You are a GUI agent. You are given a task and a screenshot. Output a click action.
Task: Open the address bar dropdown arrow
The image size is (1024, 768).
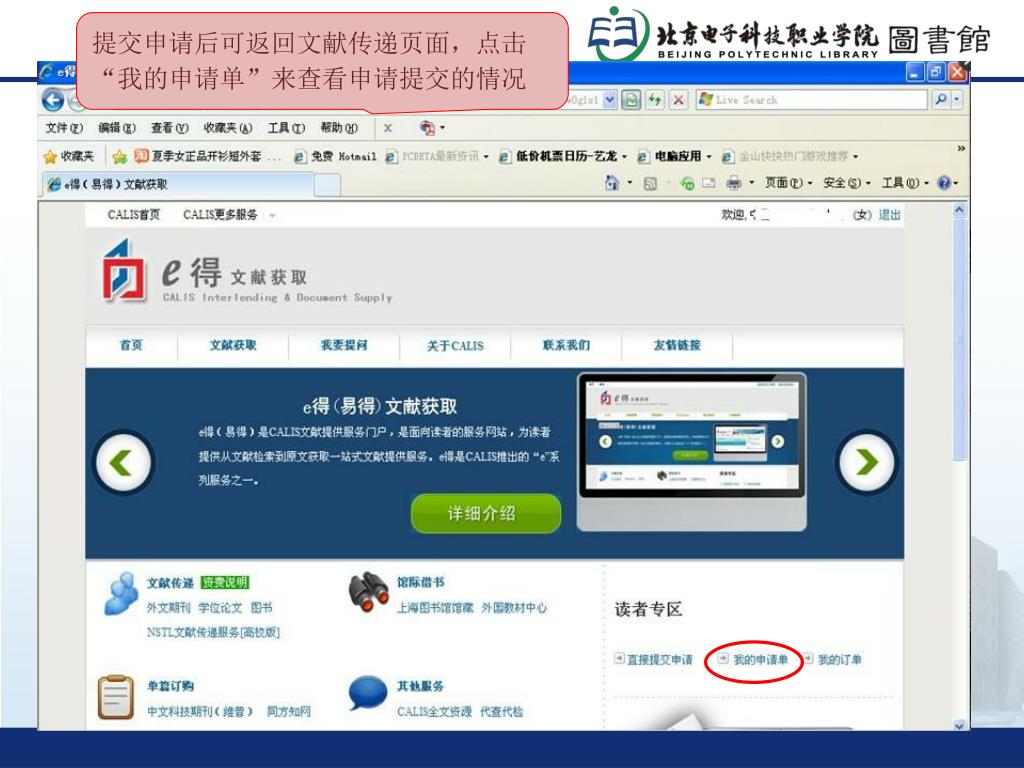tap(609, 100)
